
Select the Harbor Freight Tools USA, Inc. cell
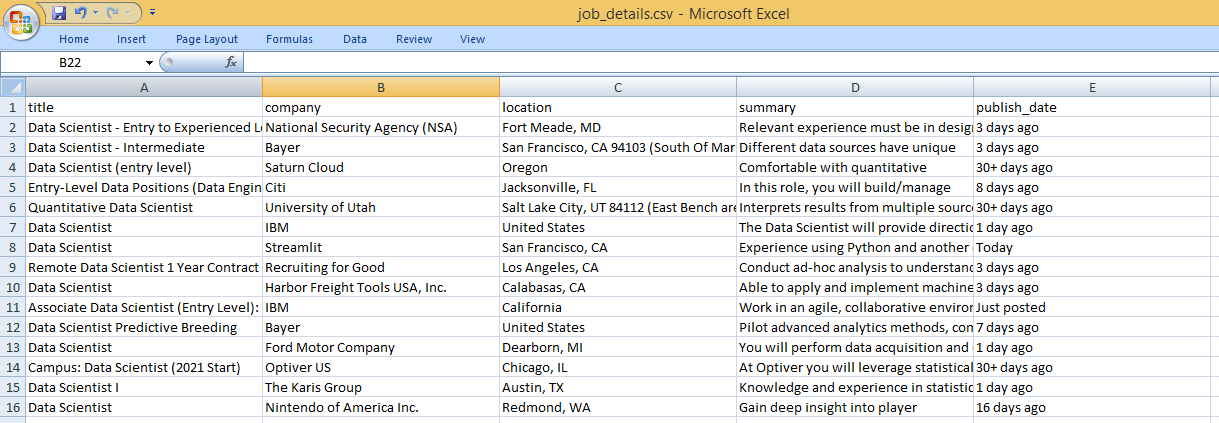(380, 287)
